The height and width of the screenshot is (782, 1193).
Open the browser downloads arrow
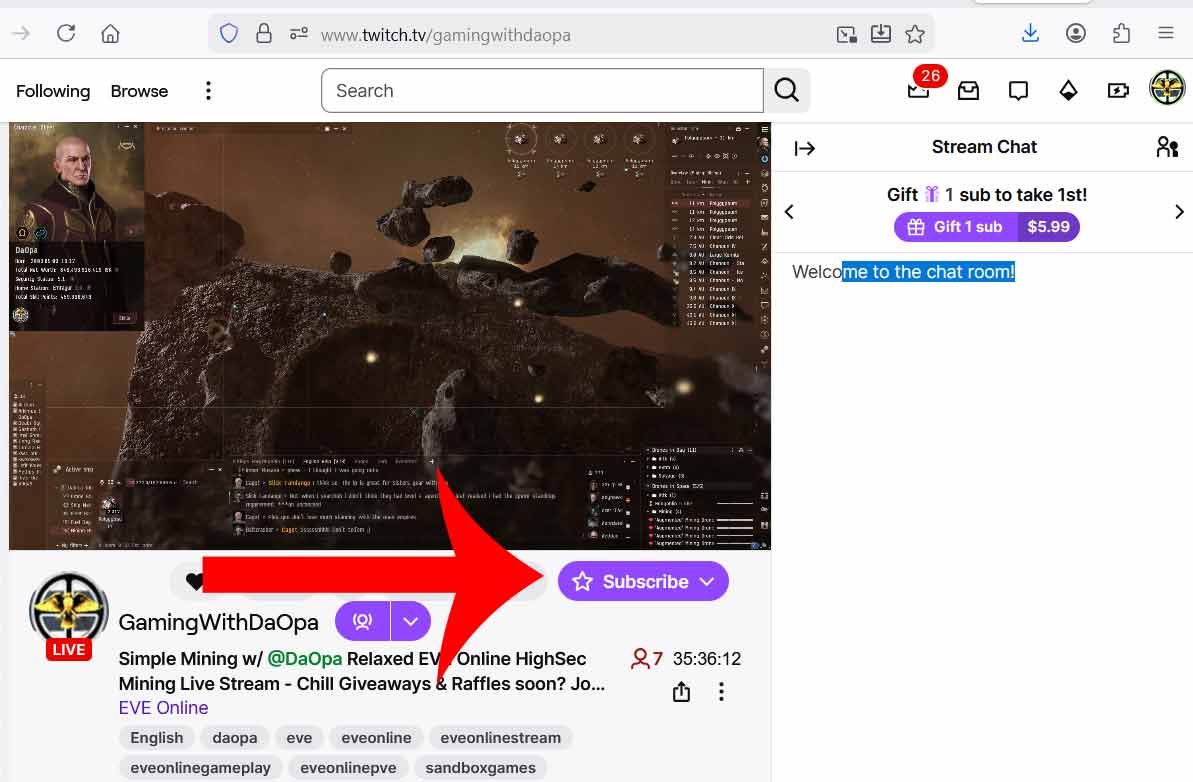1030,33
